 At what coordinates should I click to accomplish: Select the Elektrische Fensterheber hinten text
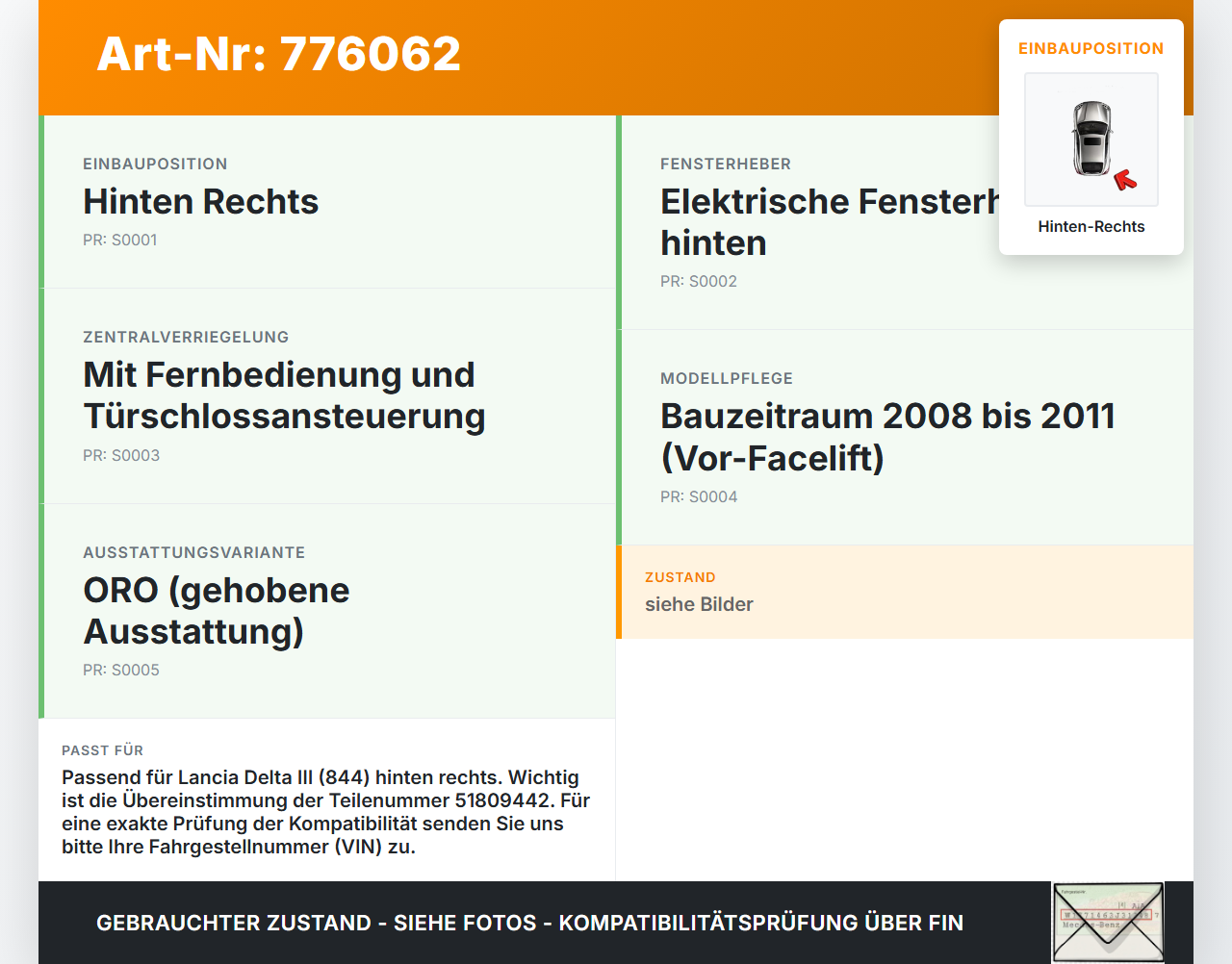tap(830, 222)
